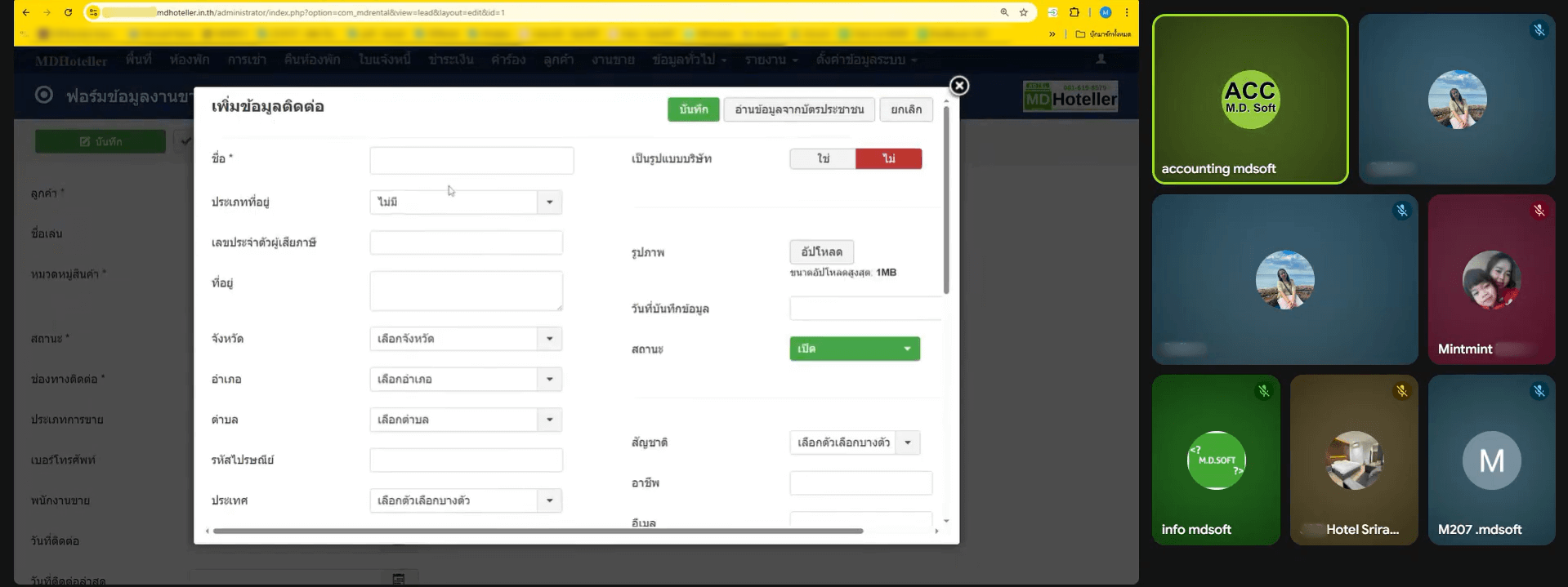Click the zoom magnifier icon in address bar
The height and width of the screenshot is (587, 1568).
click(1004, 12)
